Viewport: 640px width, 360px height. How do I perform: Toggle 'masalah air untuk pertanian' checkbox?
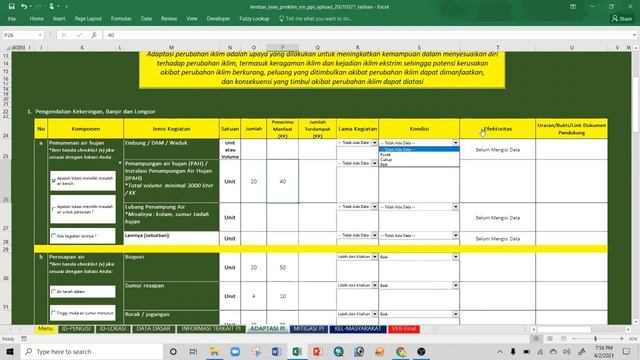pyautogui.click(x=54, y=209)
